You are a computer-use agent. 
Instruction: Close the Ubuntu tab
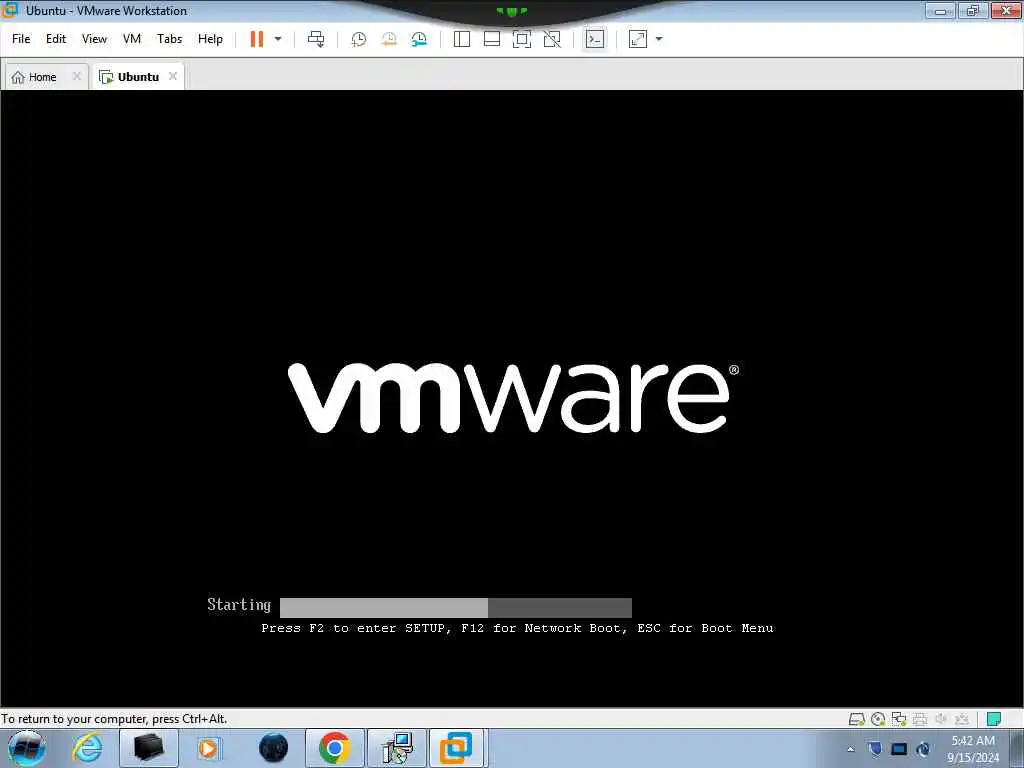(173, 76)
